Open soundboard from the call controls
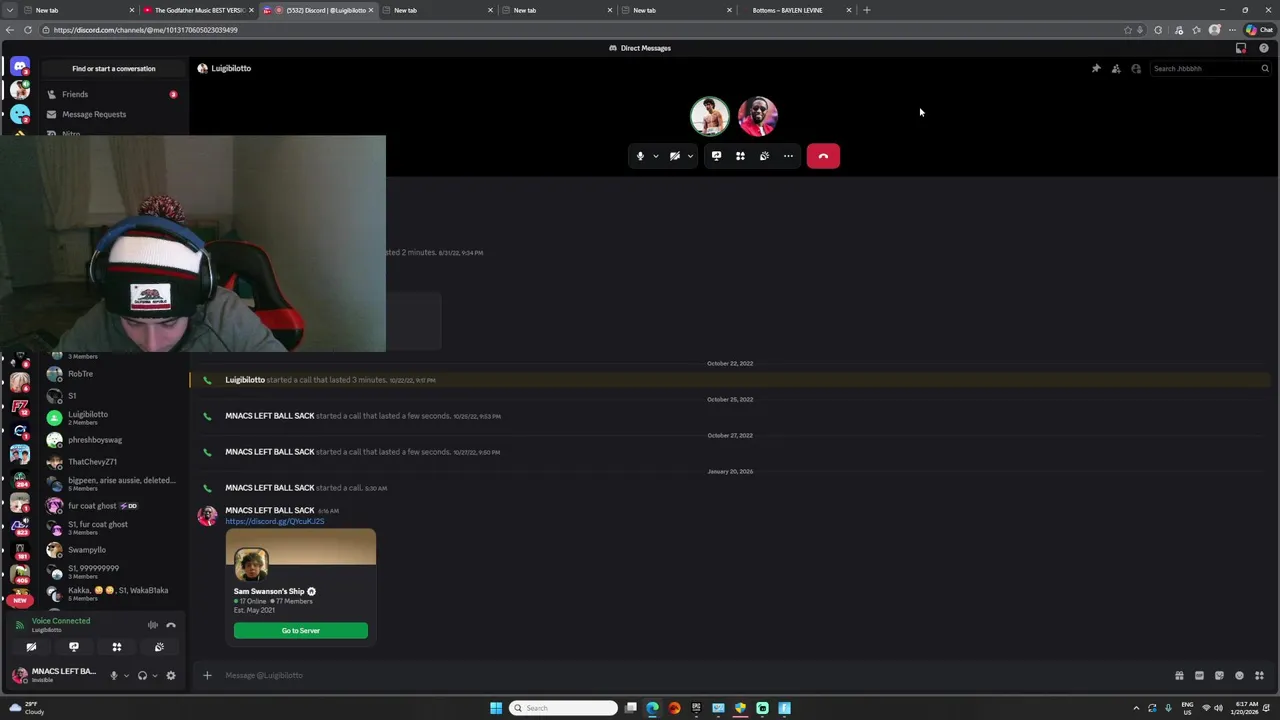The height and width of the screenshot is (720, 1280). pyautogui.click(x=764, y=156)
